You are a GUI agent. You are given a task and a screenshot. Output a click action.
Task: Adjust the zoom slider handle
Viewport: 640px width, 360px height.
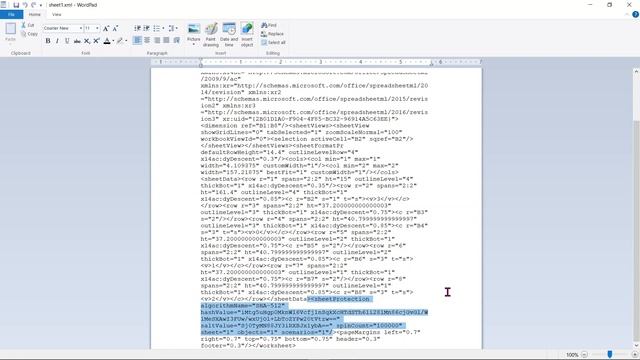(610, 354)
